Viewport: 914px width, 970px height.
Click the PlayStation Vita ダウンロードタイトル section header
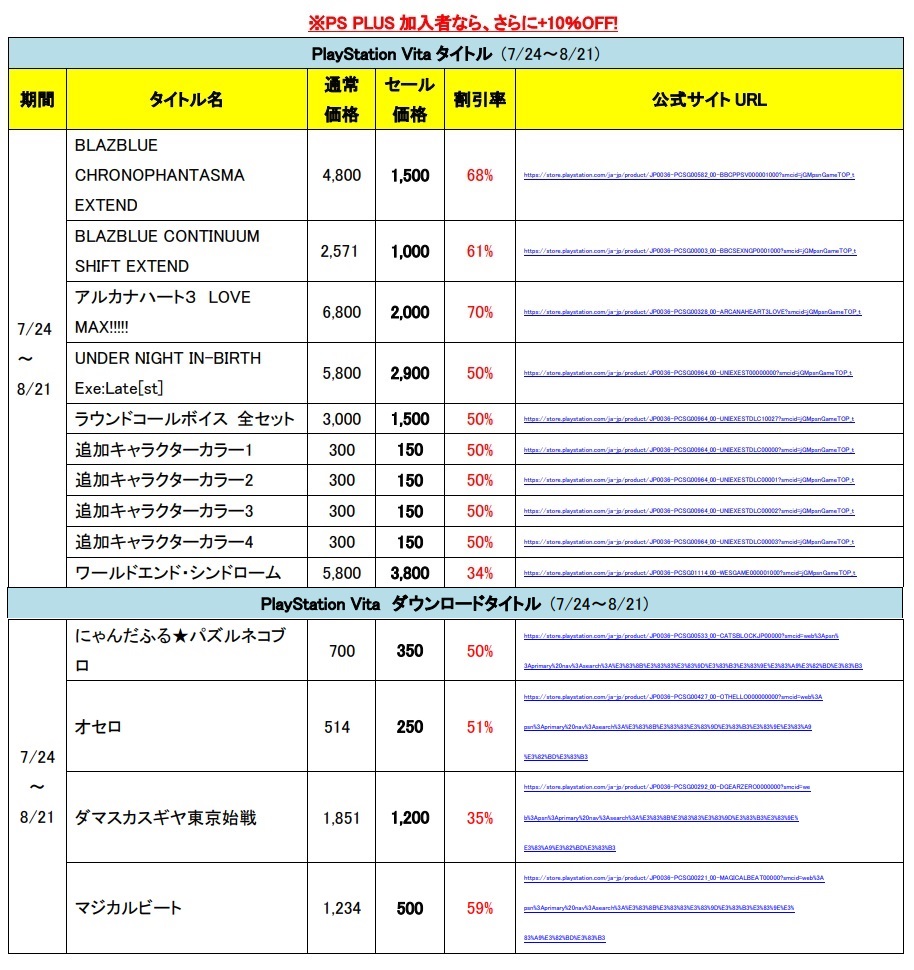point(455,604)
